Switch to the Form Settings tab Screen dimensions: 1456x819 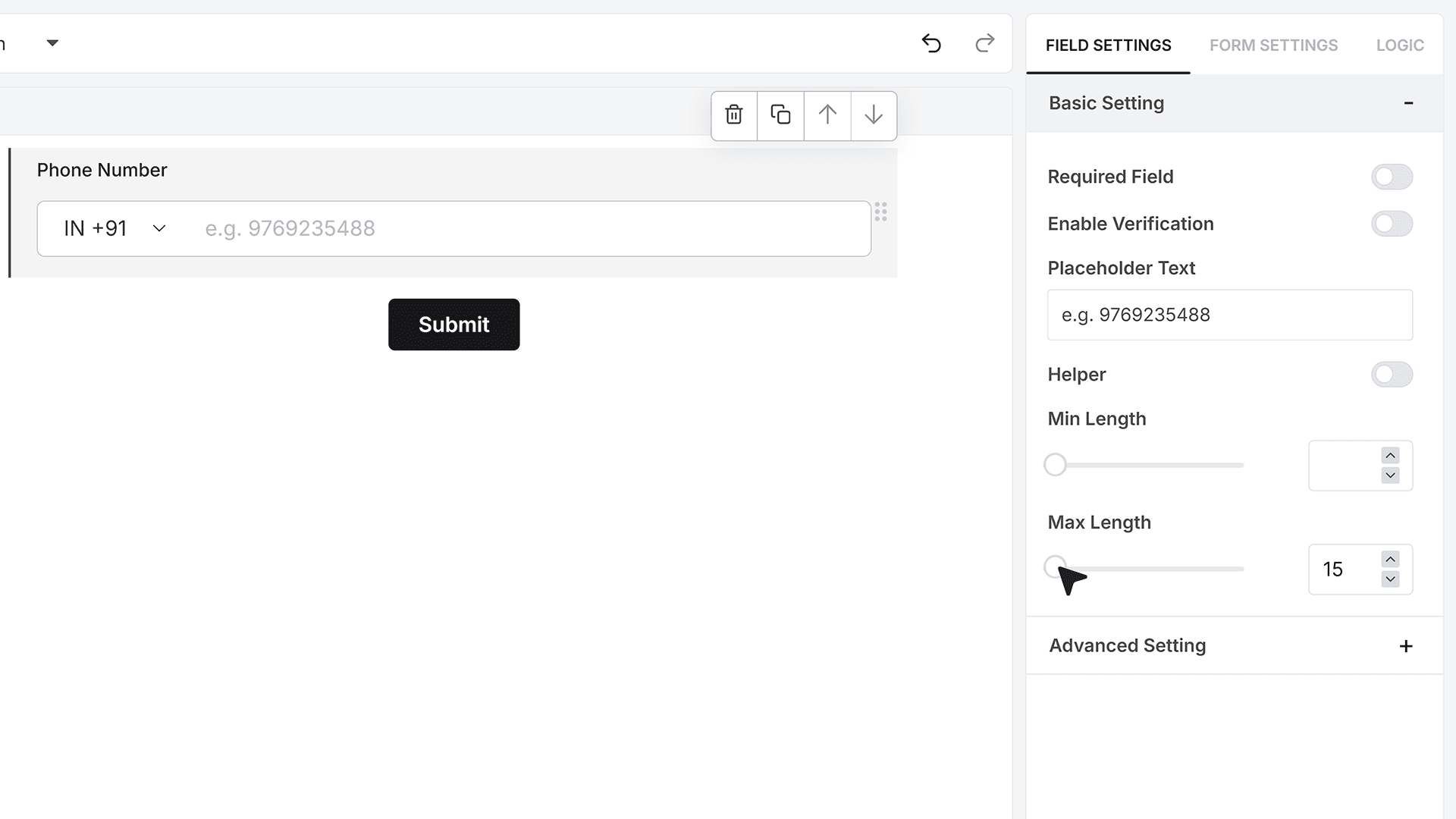pos(1273,45)
